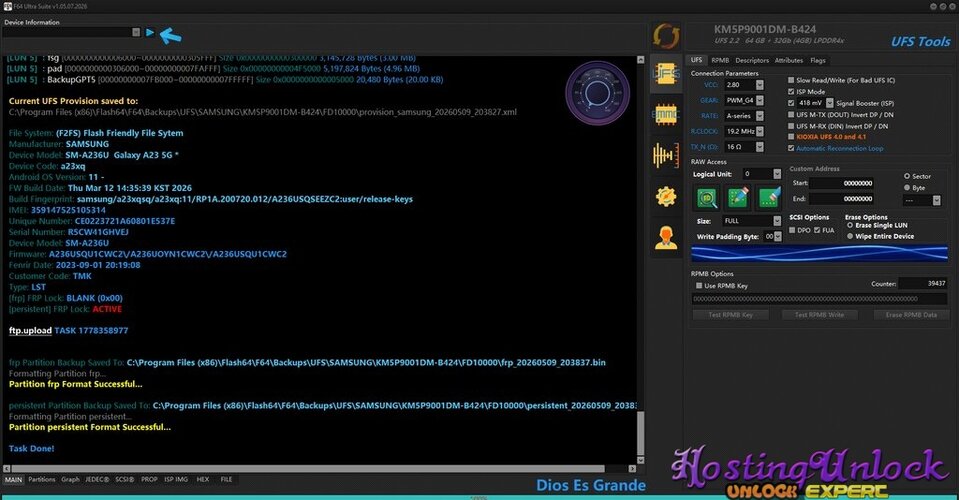Click the log vertical scrollbar thumb
Screen dimensions: 959x500
click(640, 433)
